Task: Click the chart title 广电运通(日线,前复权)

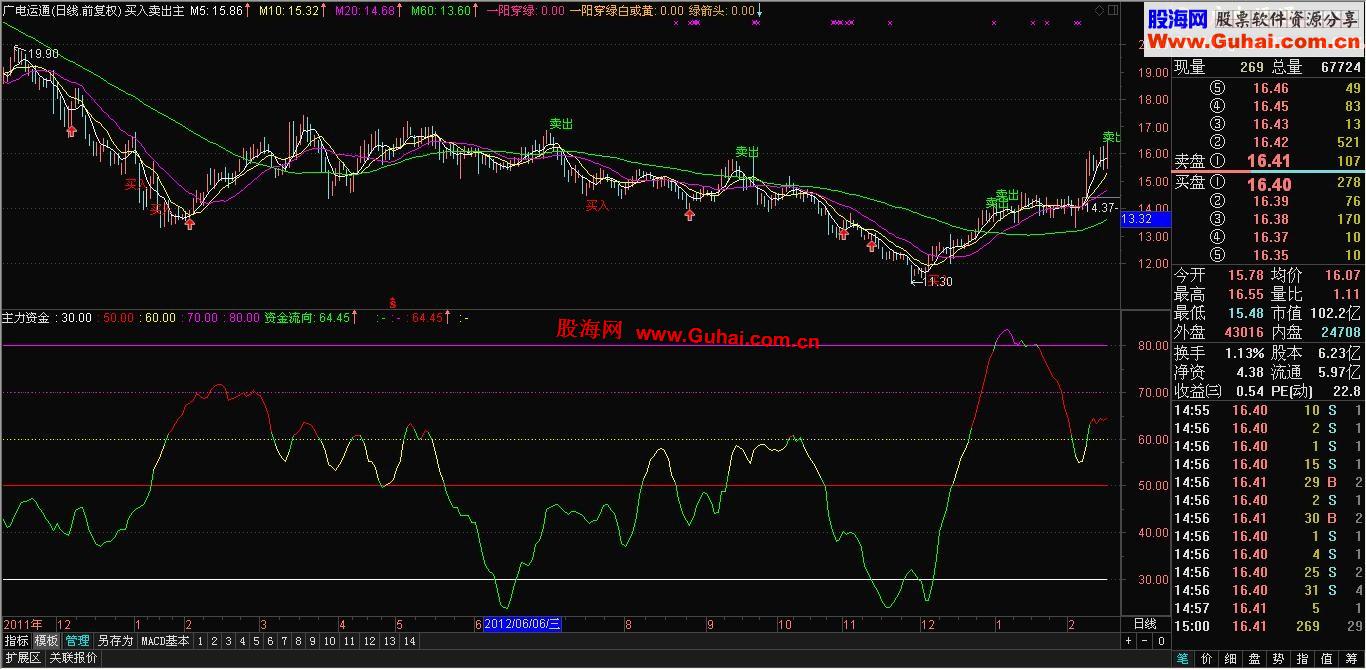Action: pyautogui.click(x=62, y=10)
